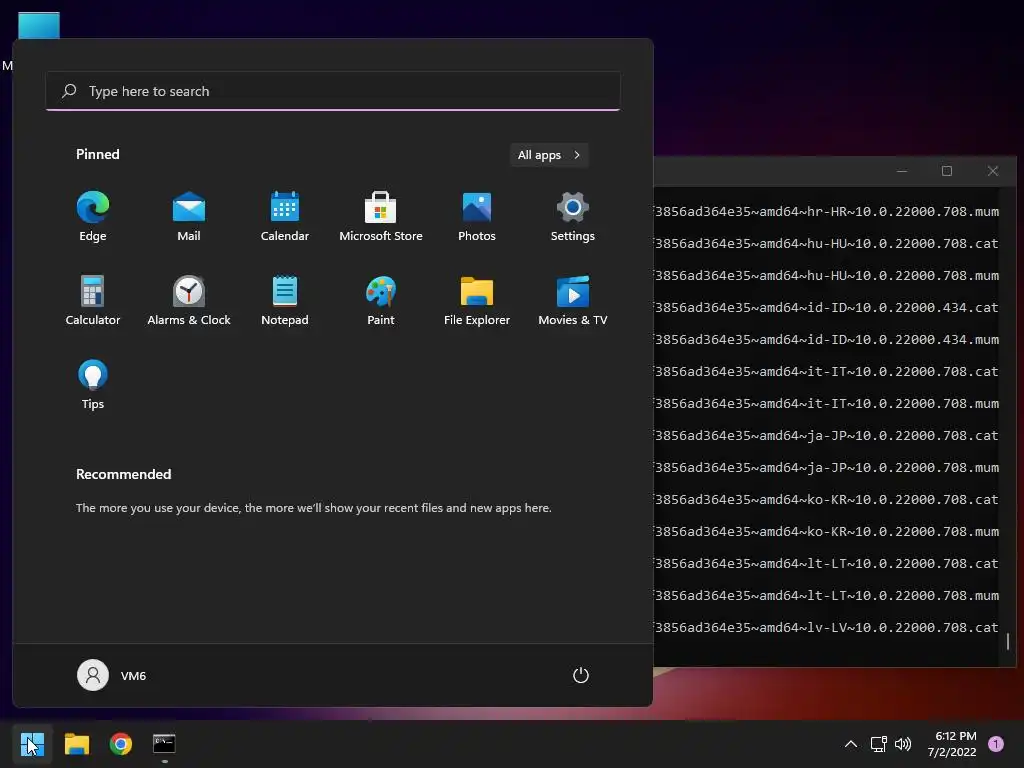Viewport: 1024px width, 768px height.
Task: Open the Calendar app
Action: (x=285, y=217)
